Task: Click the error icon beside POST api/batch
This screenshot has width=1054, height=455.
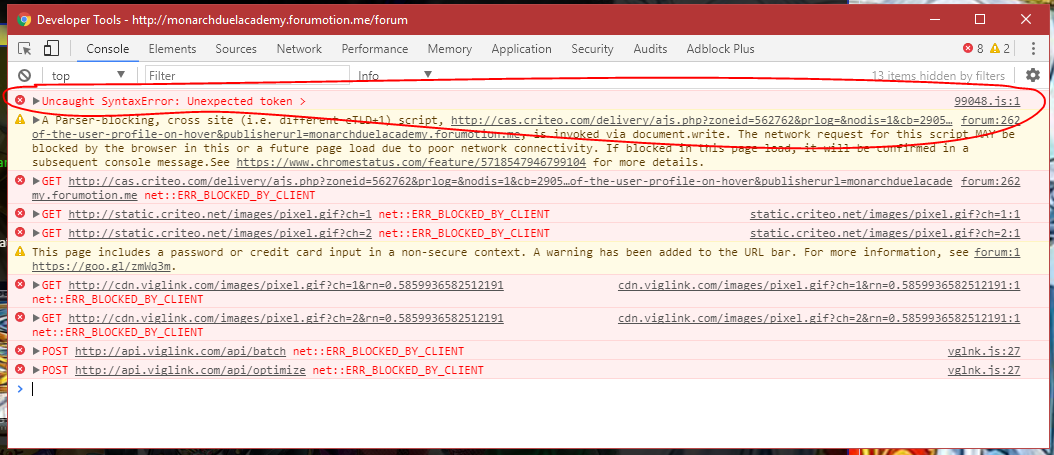Action: [x=20, y=350]
